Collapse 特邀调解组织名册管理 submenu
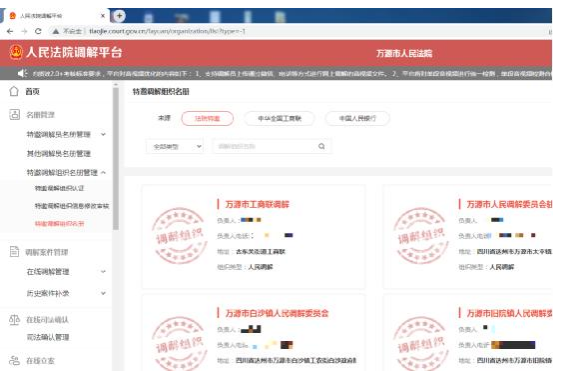 pos(104,172)
